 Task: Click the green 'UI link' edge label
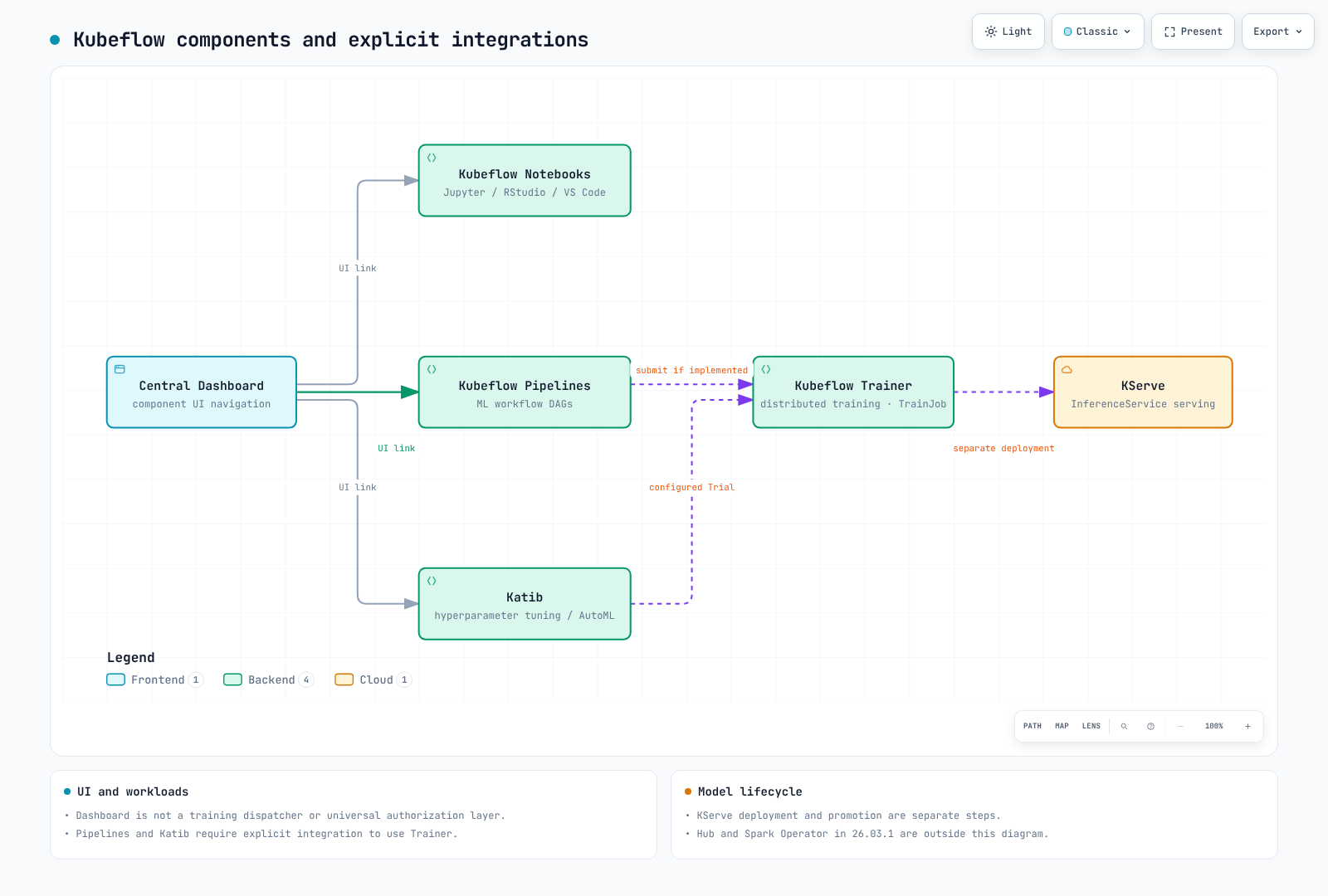coord(396,448)
